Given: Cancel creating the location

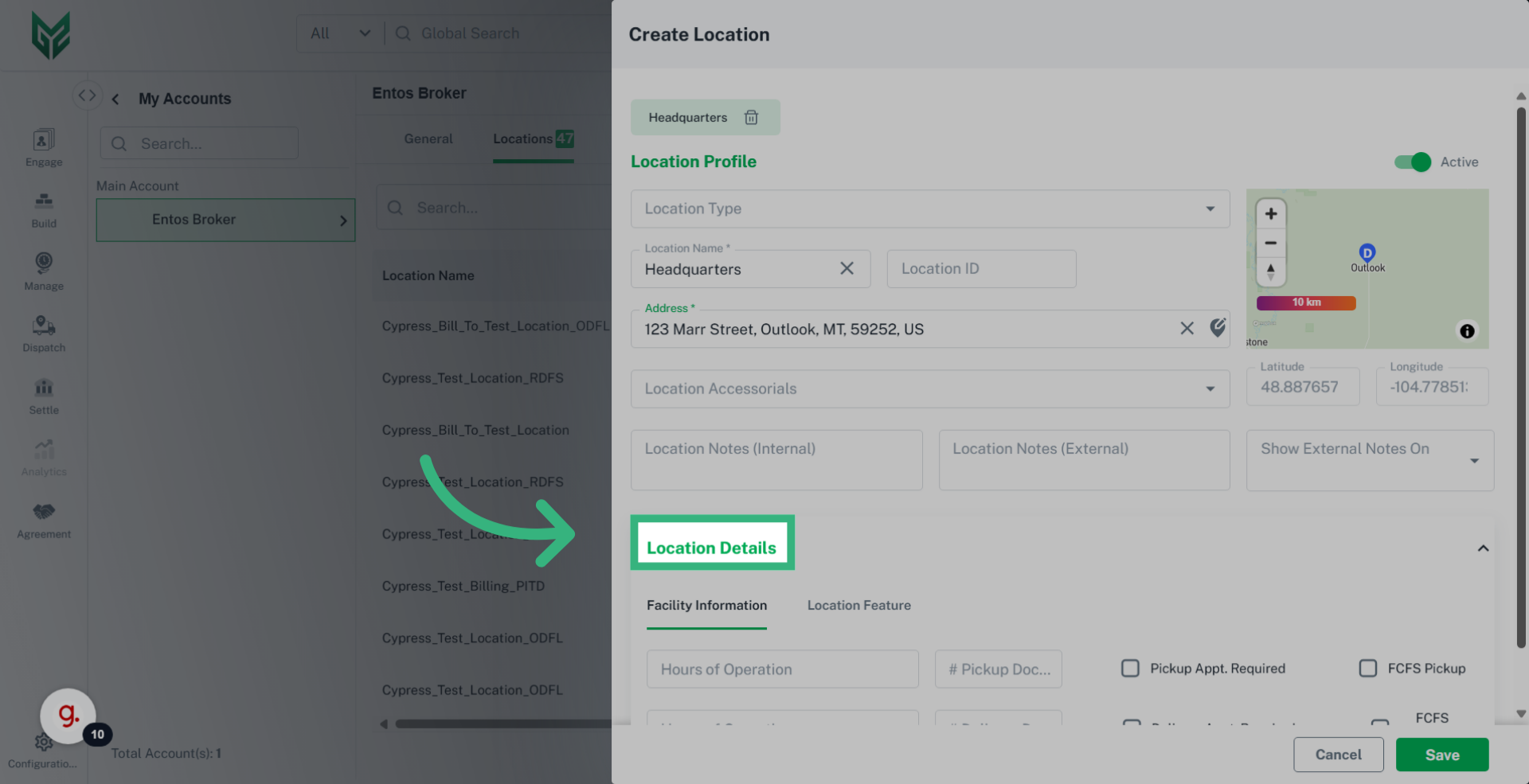Looking at the screenshot, I should 1338,755.
